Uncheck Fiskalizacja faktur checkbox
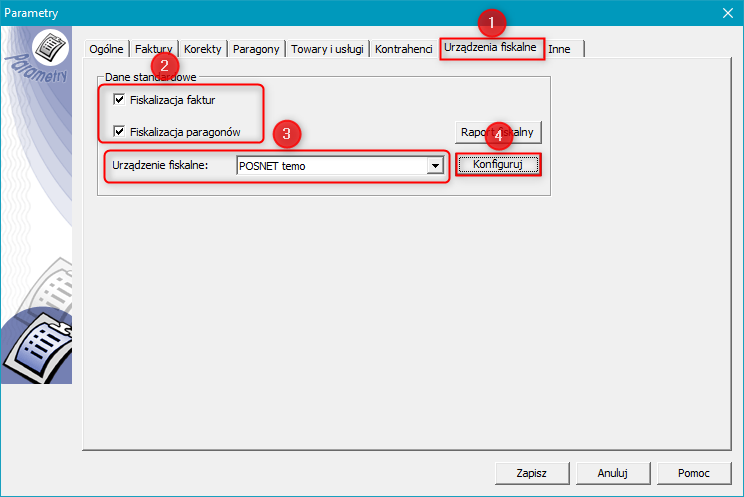The height and width of the screenshot is (497, 744). (119, 100)
